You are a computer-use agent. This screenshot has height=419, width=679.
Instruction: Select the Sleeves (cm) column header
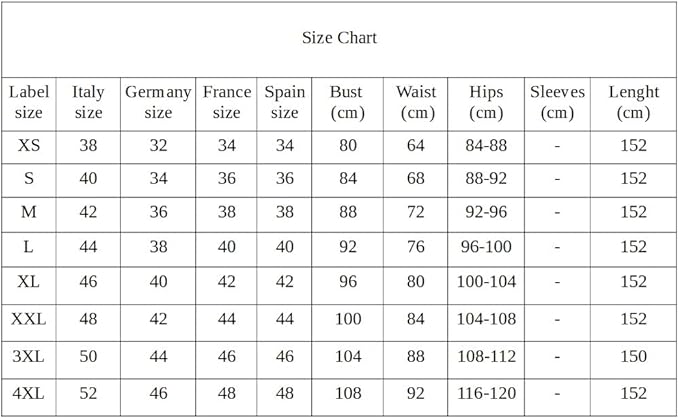click(557, 102)
